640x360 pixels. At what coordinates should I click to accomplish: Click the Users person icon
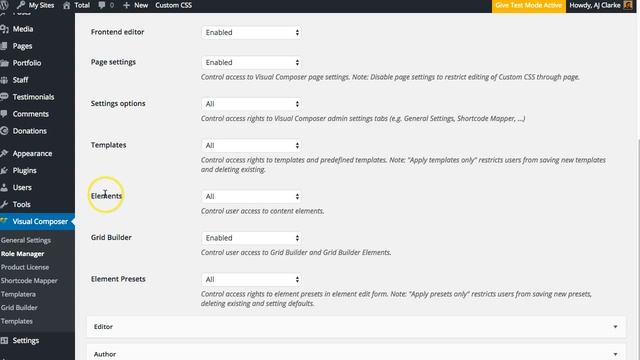point(4,187)
